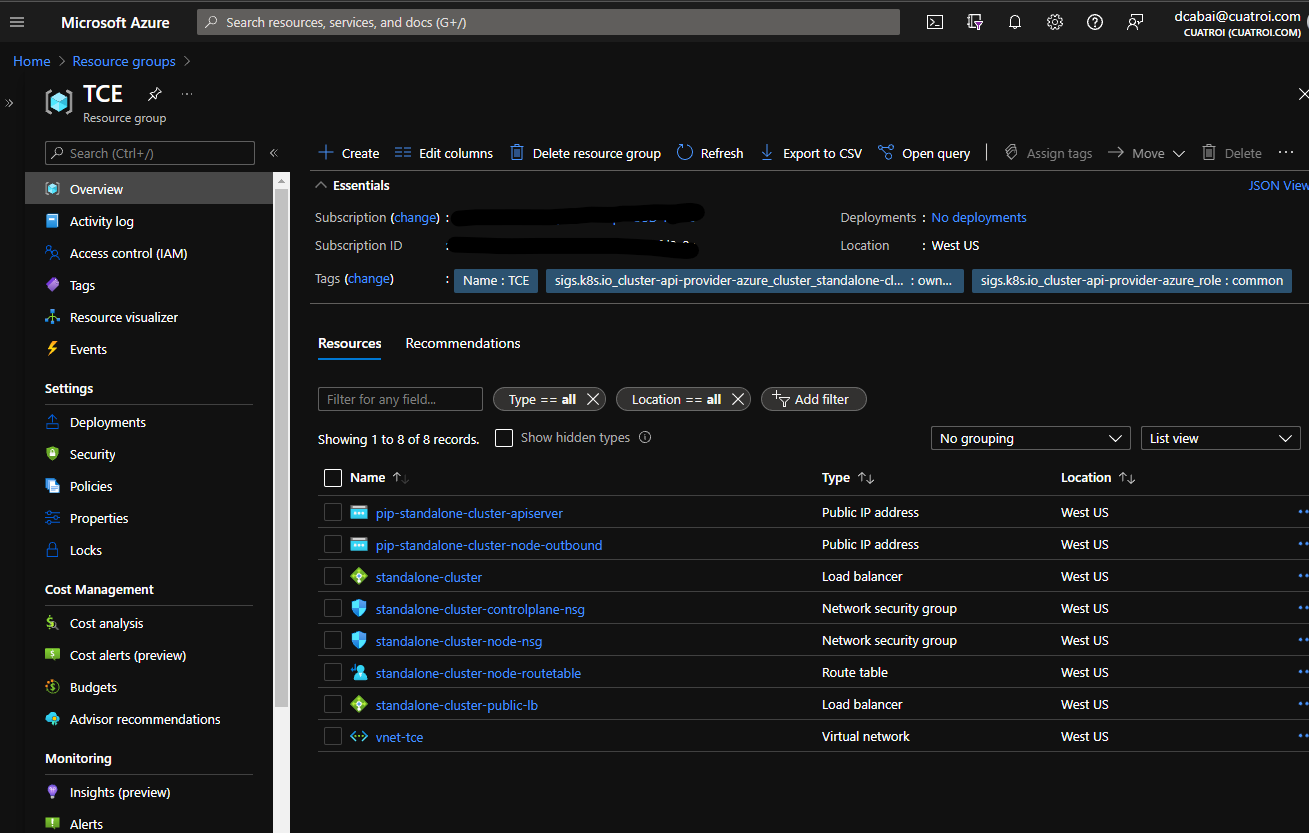Focus the global search resources box

tap(548, 22)
